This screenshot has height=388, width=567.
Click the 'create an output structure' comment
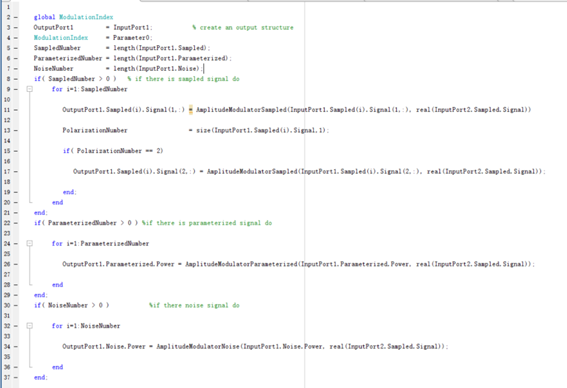(246, 27)
